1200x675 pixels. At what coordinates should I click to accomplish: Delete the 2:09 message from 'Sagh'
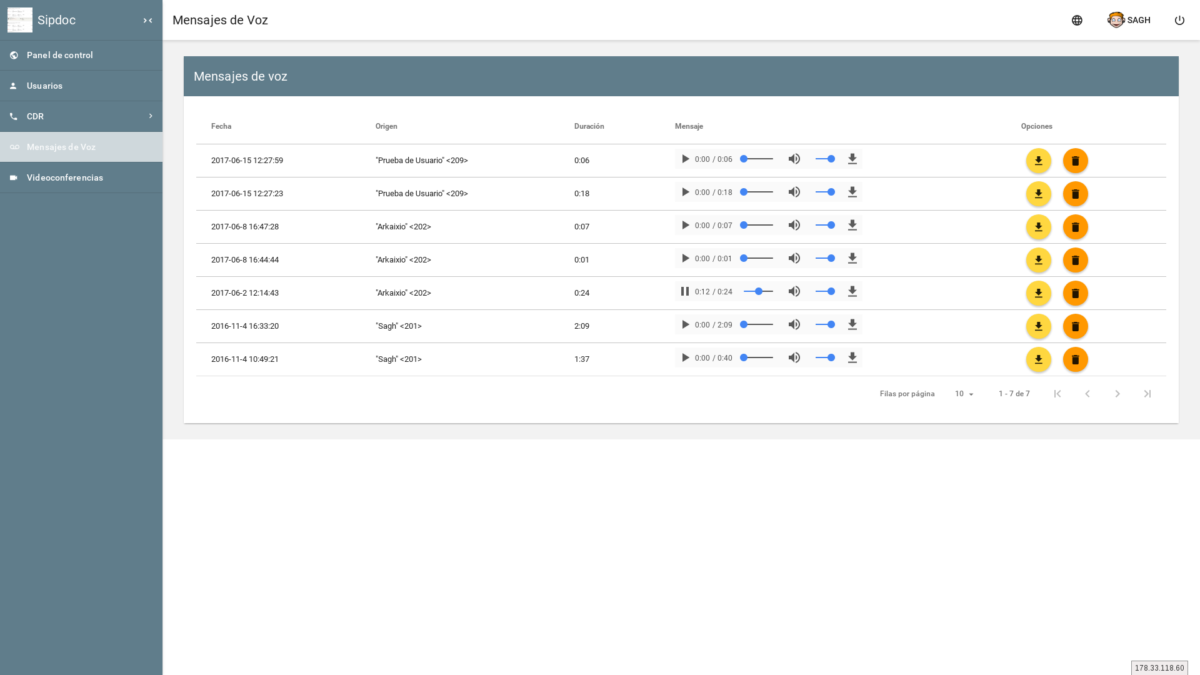point(1075,326)
